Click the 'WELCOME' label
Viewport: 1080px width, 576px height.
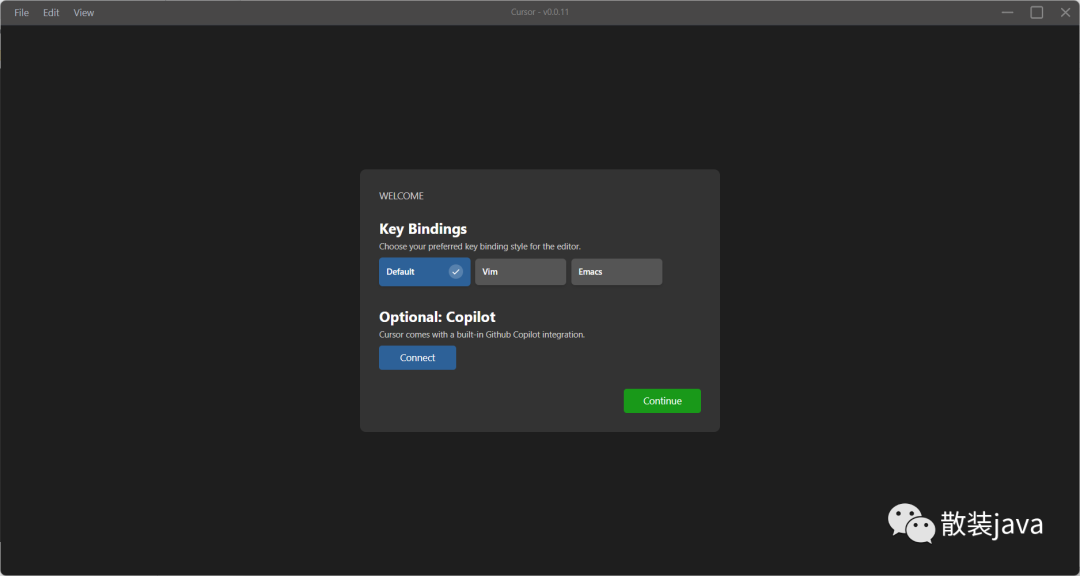click(x=402, y=196)
